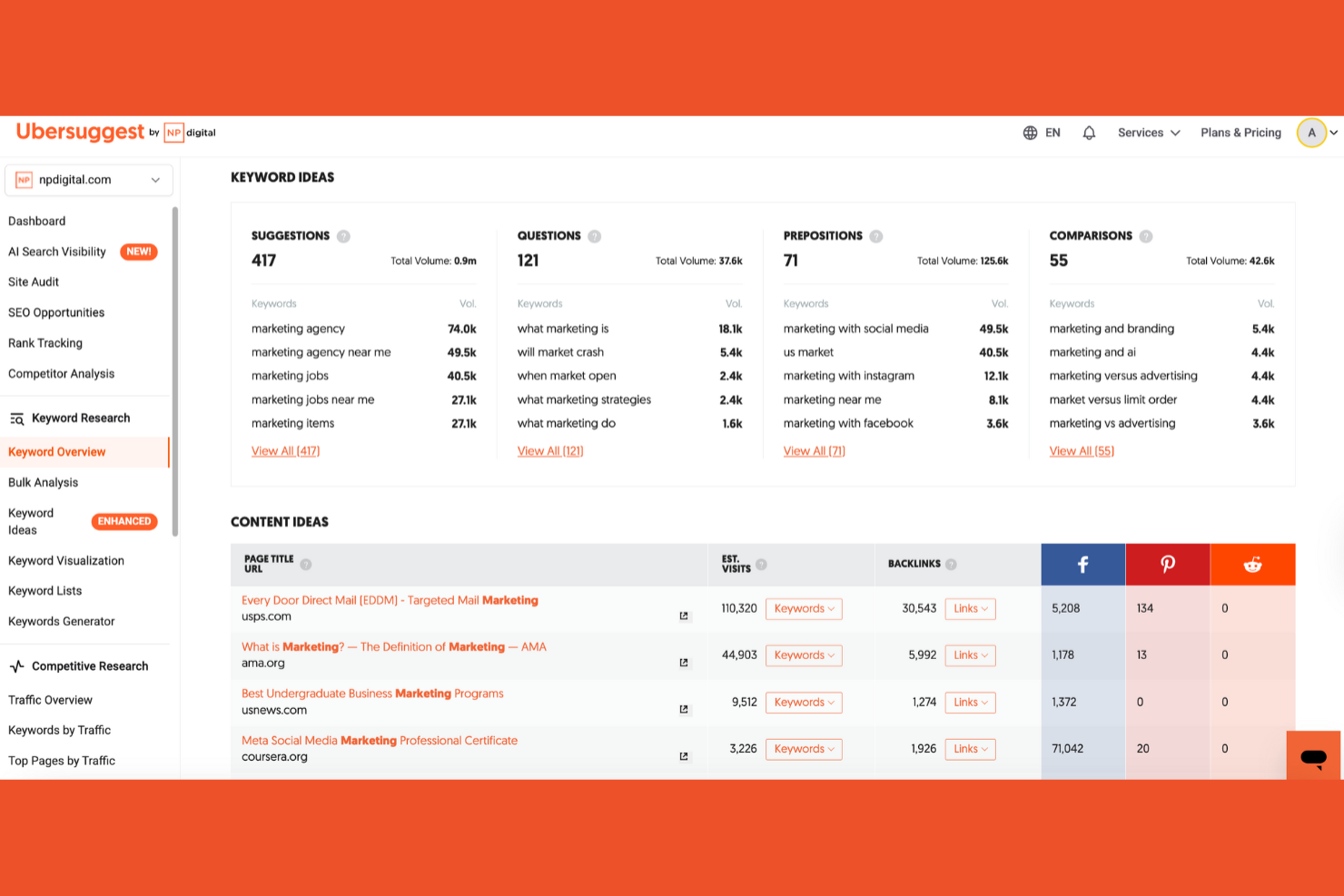This screenshot has height=896, width=1344.
Task: Click the help icon beside QUESTIONS
Action: pyautogui.click(x=595, y=235)
